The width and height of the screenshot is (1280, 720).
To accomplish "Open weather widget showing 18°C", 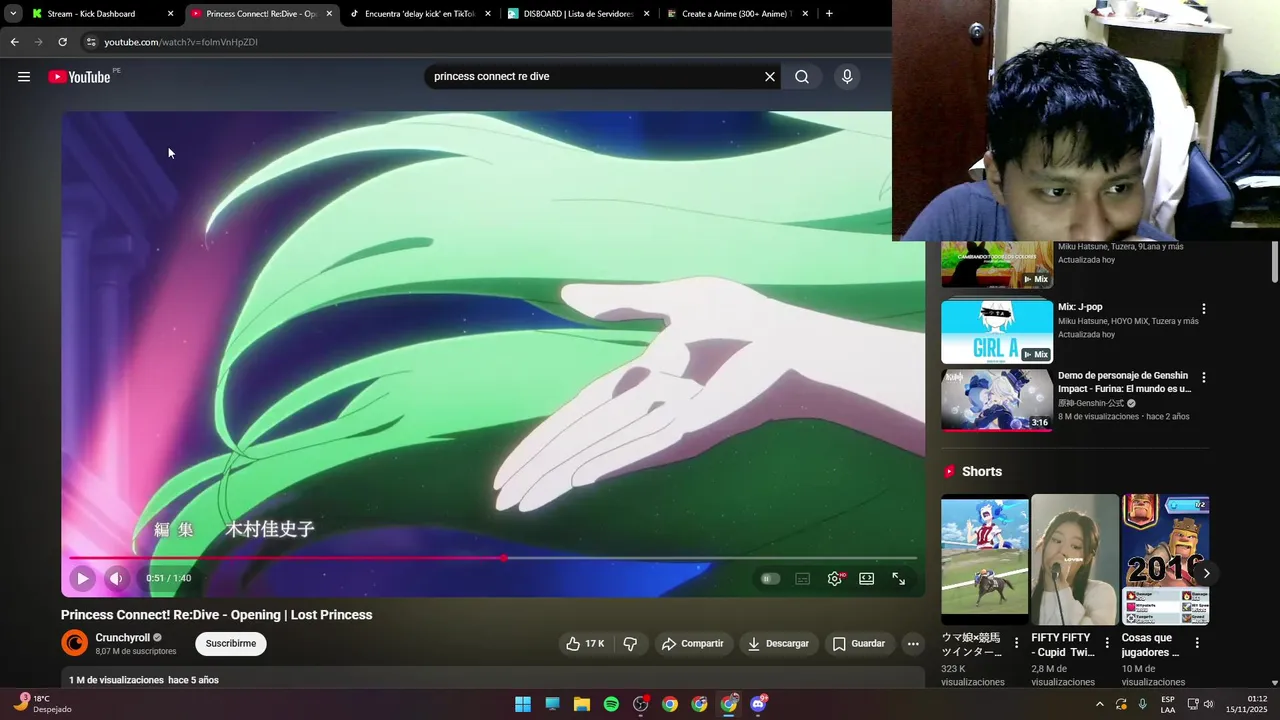I will click(42, 704).
